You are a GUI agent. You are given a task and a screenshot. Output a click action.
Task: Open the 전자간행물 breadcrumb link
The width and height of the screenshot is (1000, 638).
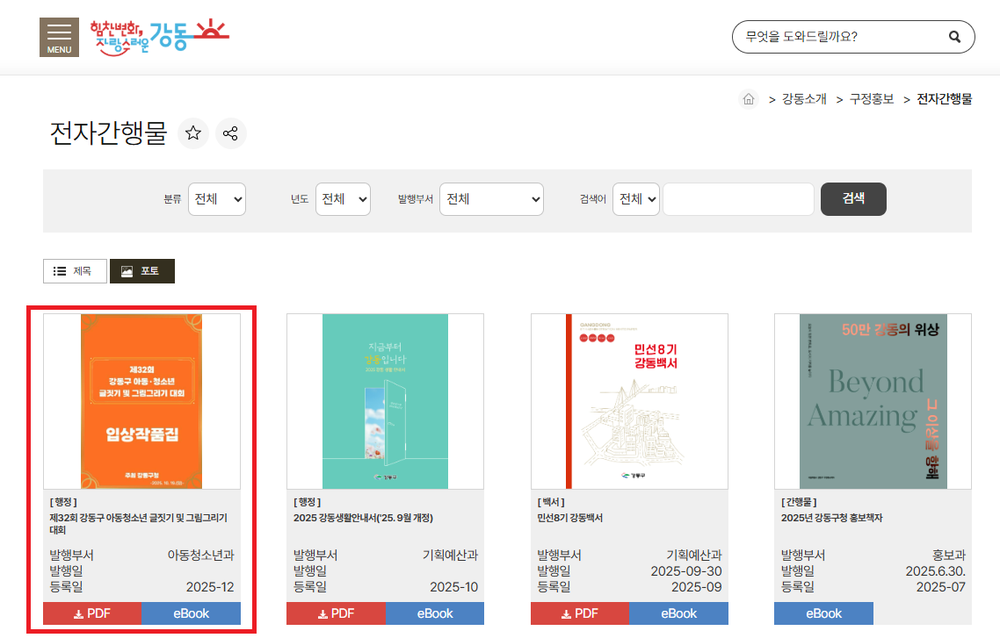point(945,99)
